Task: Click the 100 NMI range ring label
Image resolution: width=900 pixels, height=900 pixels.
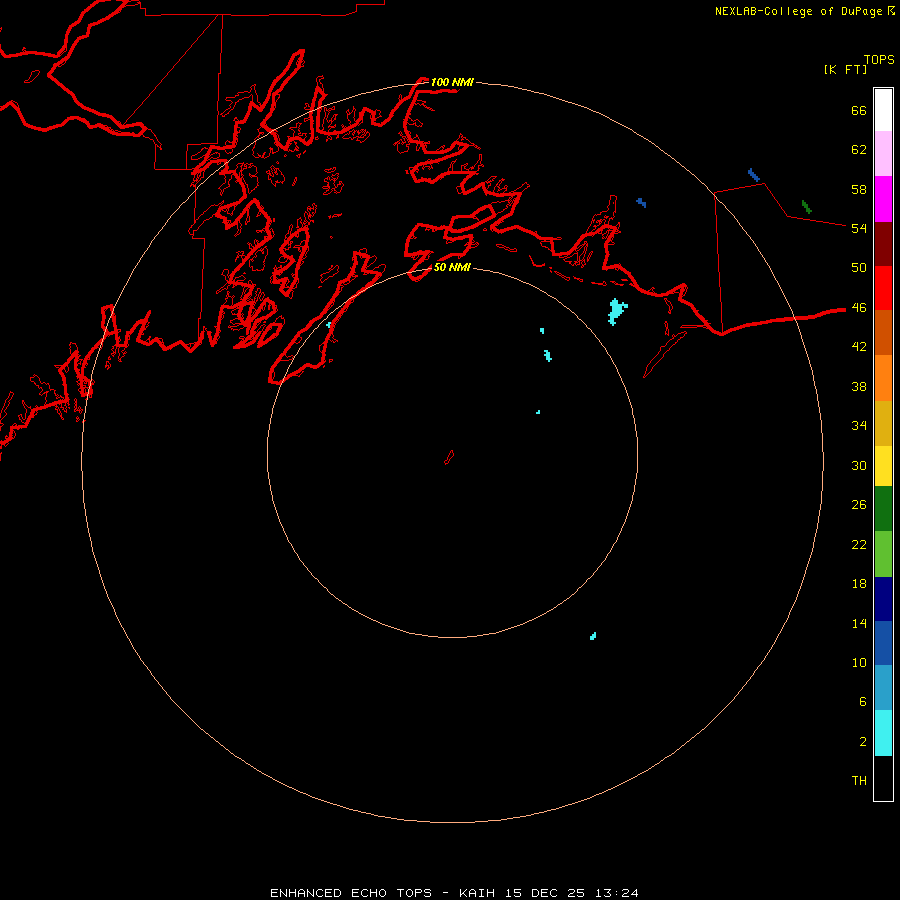Action: coord(452,82)
